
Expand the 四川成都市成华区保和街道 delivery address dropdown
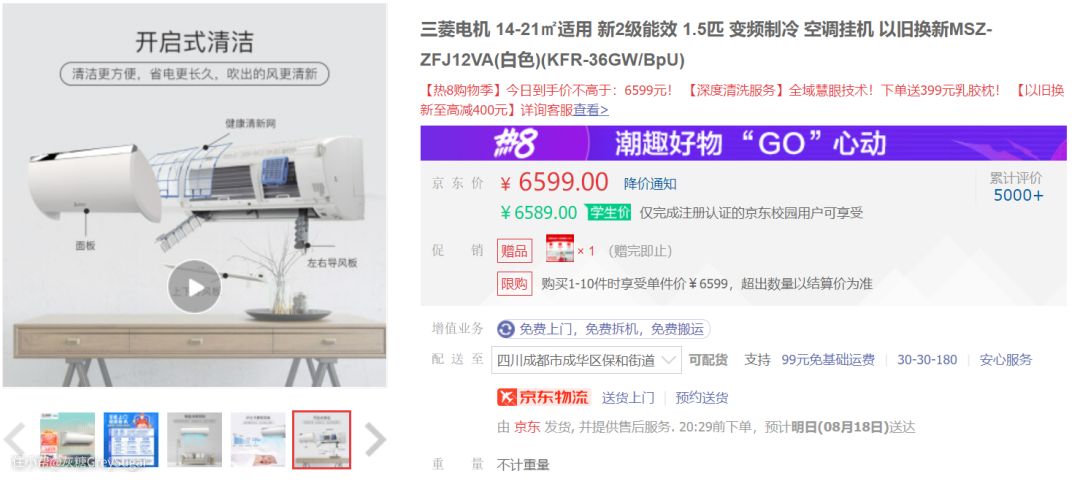(x=586, y=360)
